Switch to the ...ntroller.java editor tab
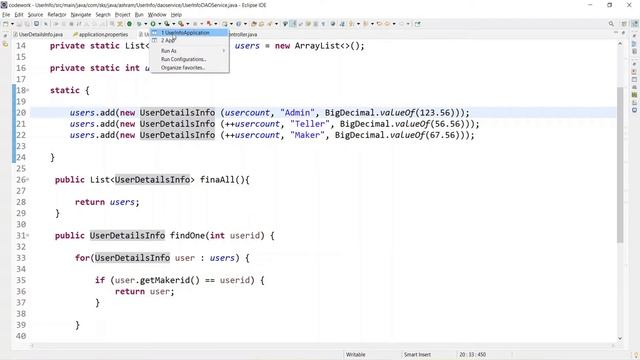This screenshot has width=640, height=360. (x=243, y=35)
